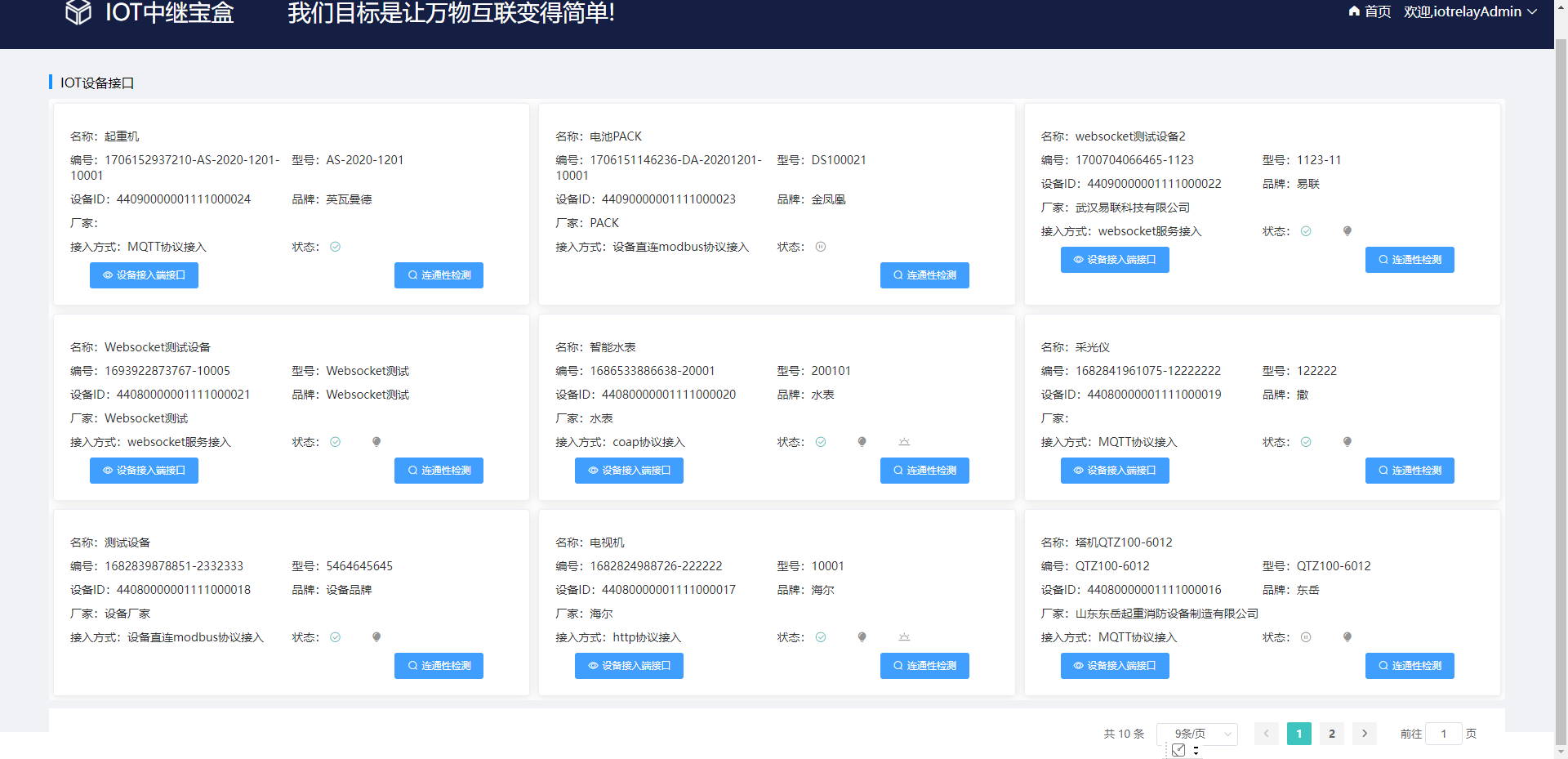Toggle the lamp indicator of 测试设备

(x=376, y=636)
